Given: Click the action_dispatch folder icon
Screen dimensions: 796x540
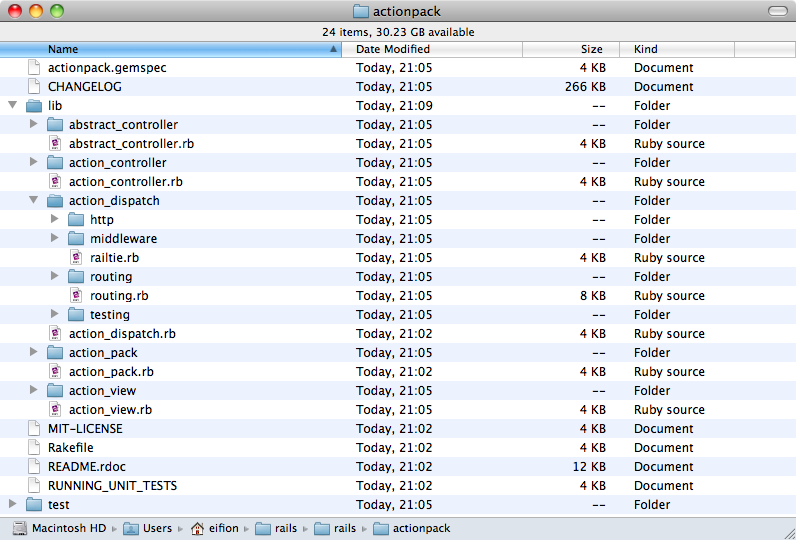Looking at the screenshot, I should click(55, 200).
